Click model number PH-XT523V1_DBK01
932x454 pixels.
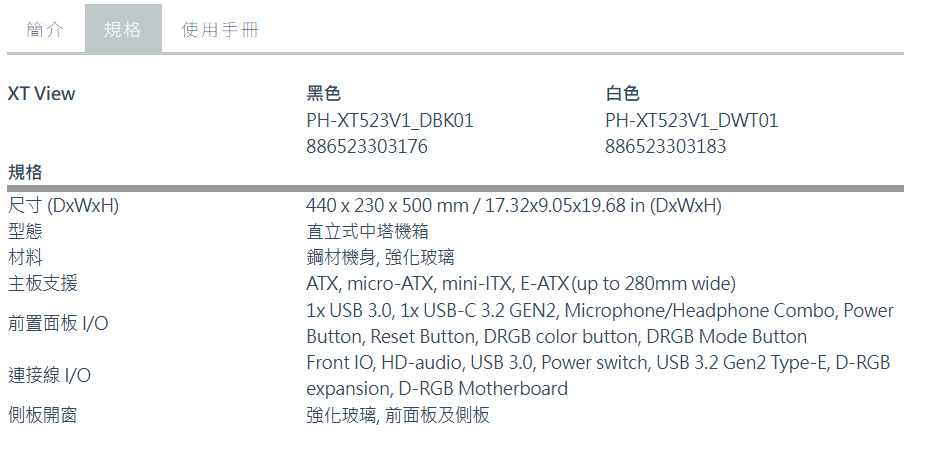click(390, 121)
